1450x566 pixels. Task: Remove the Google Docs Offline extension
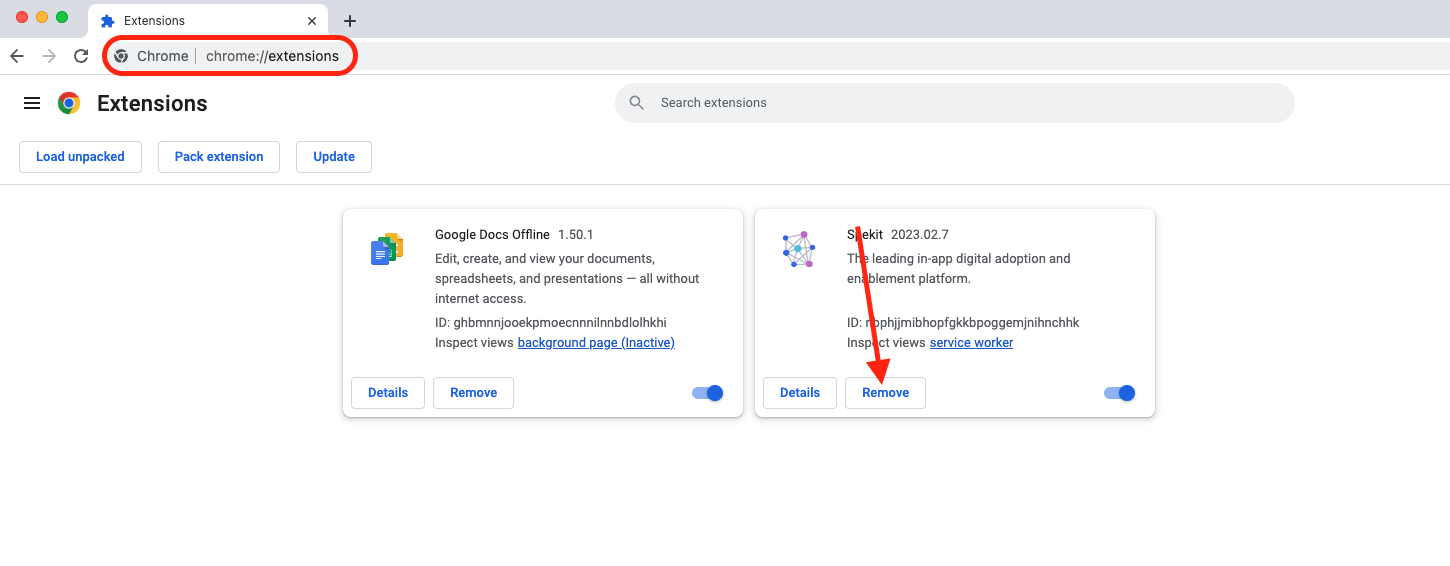click(x=473, y=393)
